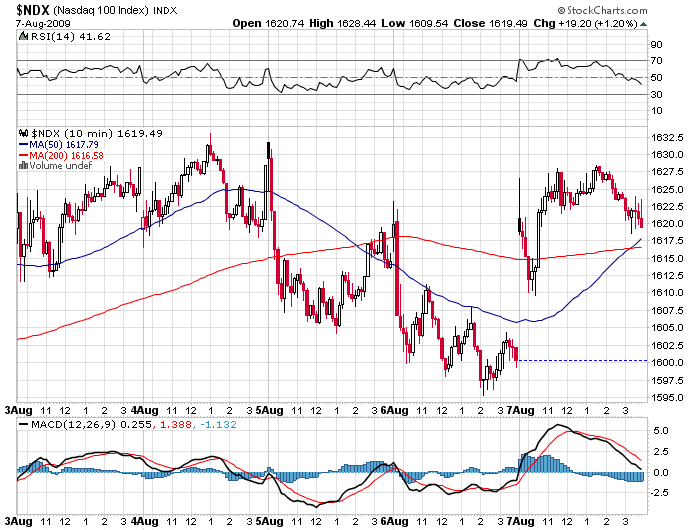Viewport: 700px width, 530px height.
Task: Click the 3Aug label on the price chart axis
Action: tap(18, 410)
